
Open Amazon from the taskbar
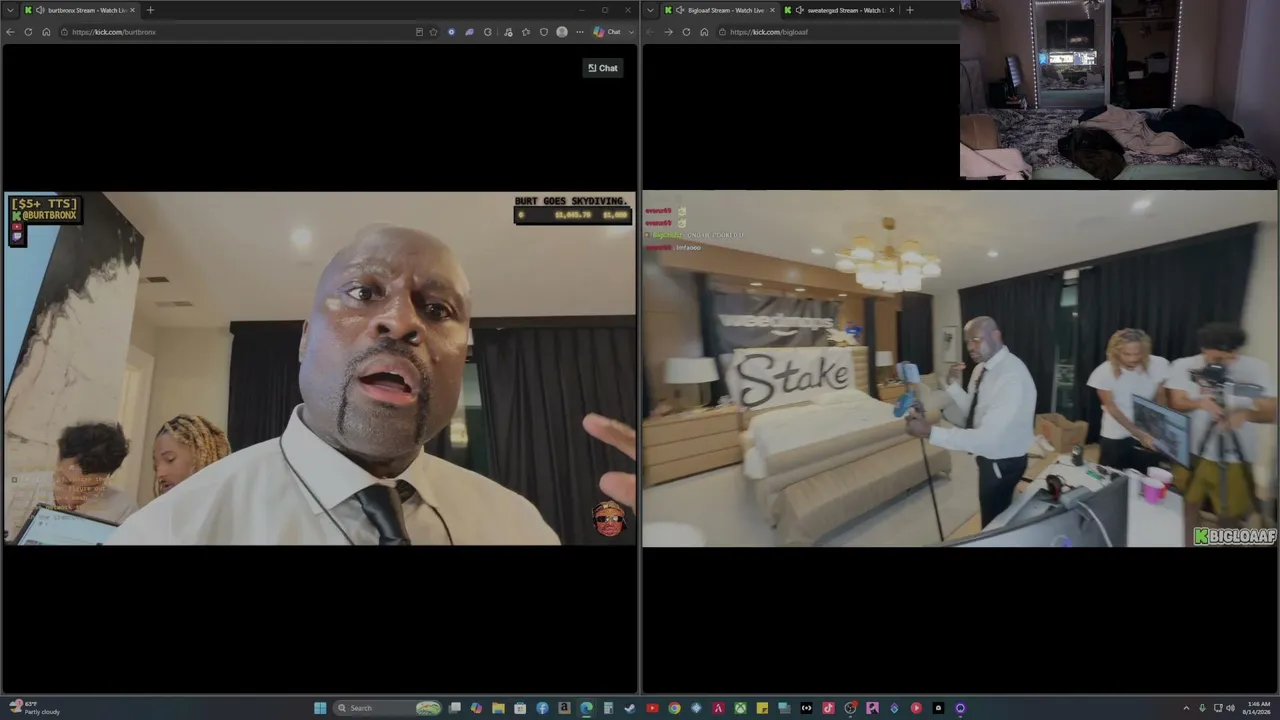(x=564, y=708)
